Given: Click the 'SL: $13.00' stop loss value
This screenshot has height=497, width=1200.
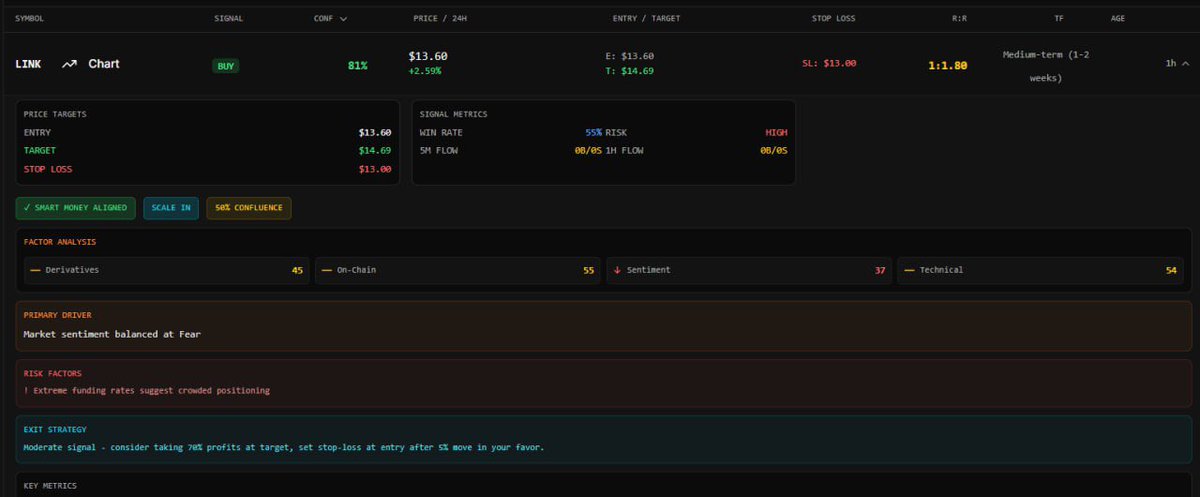Looking at the screenshot, I should pos(829,64).
